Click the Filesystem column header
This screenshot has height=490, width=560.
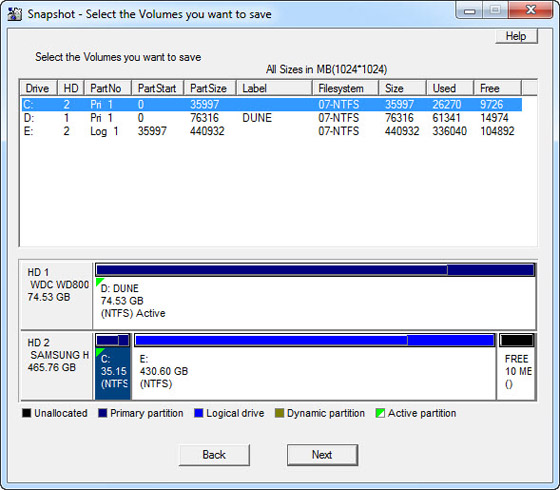345,88
